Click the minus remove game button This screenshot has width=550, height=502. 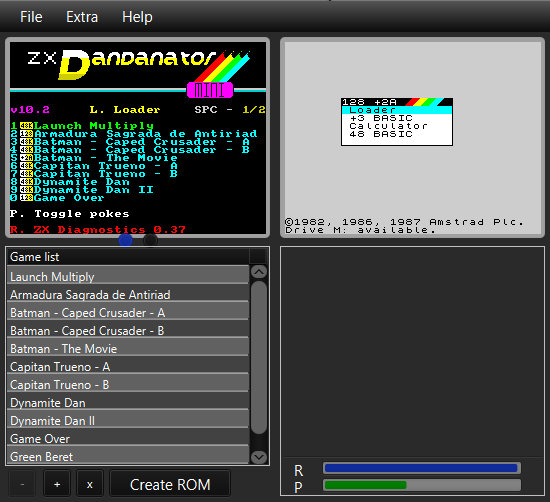pyautogui.click(x=22, y=484)
